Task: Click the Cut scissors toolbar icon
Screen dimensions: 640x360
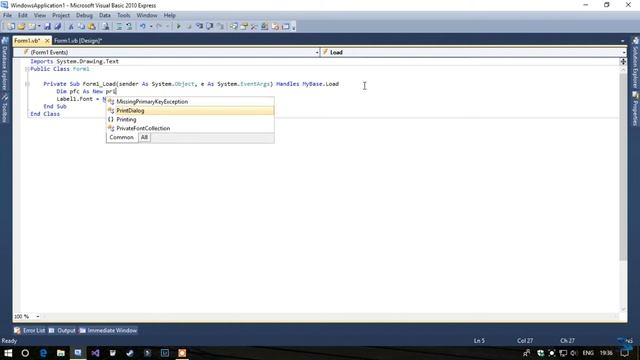Action: [x=71, y=27]
